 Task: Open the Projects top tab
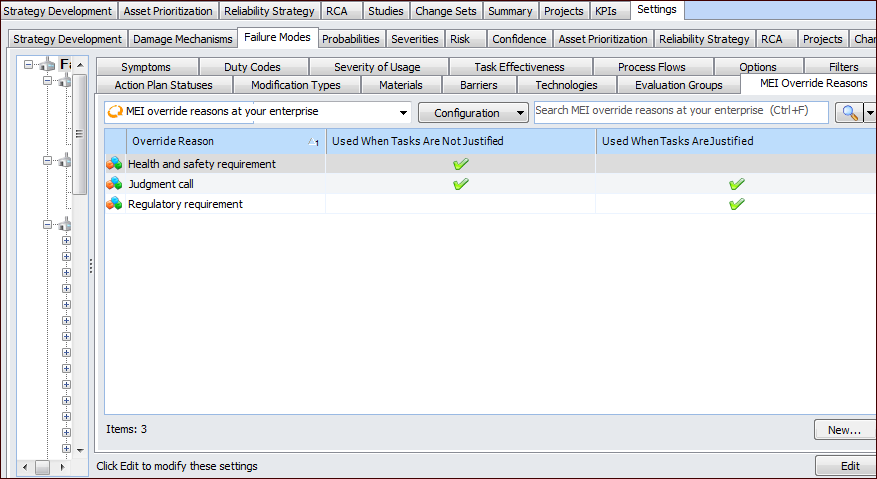(x=564, y=11)
